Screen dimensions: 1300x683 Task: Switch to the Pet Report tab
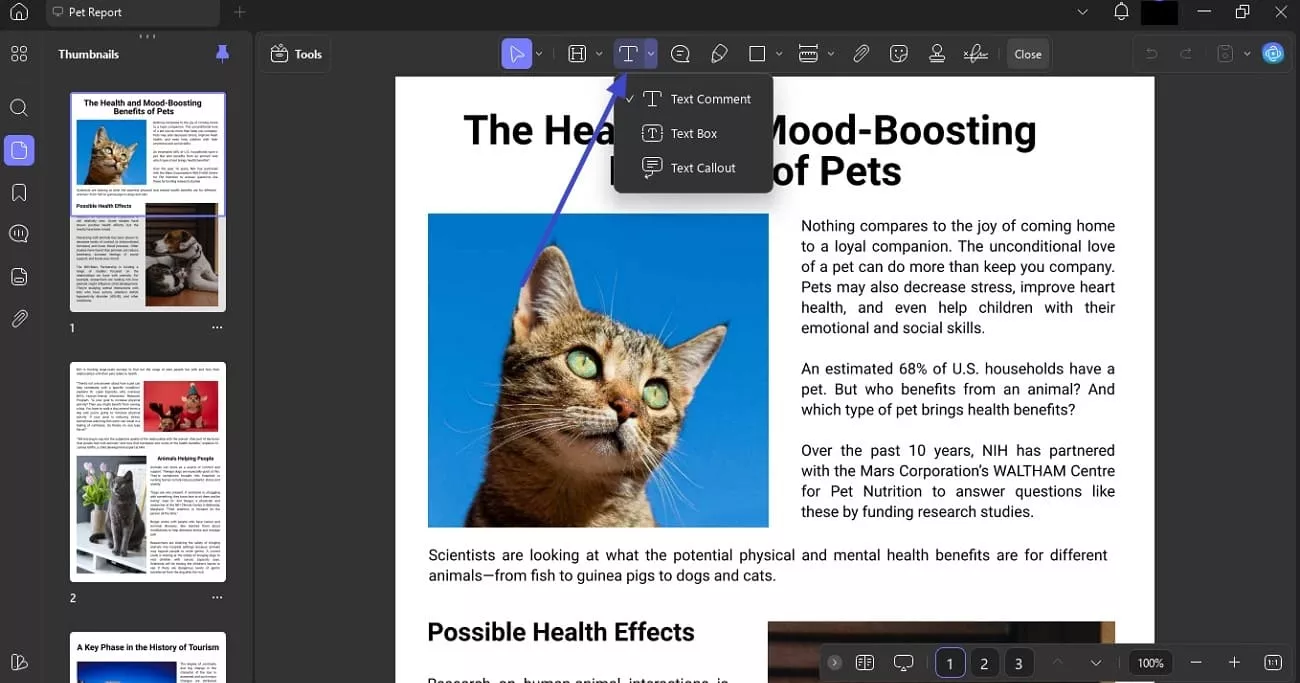pyautogui.click(x=95, y=12)
